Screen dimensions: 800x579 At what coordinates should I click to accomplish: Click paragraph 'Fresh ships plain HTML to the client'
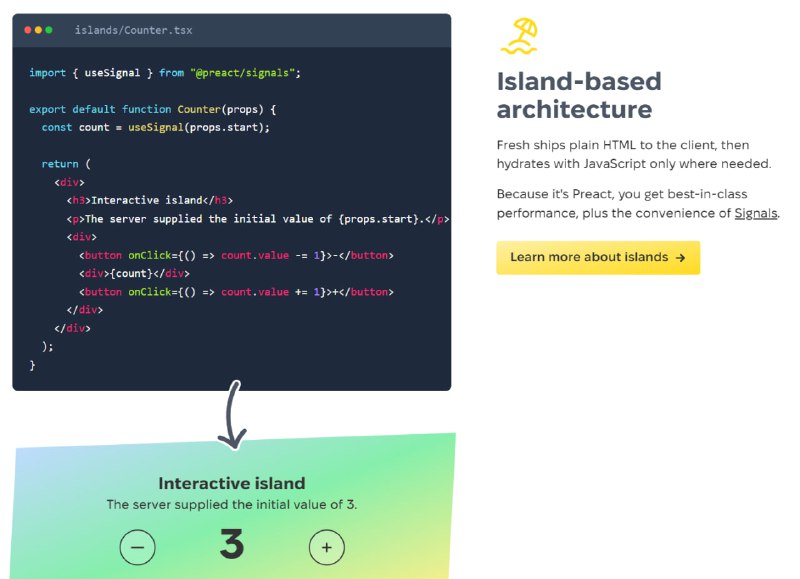[634, 155]
